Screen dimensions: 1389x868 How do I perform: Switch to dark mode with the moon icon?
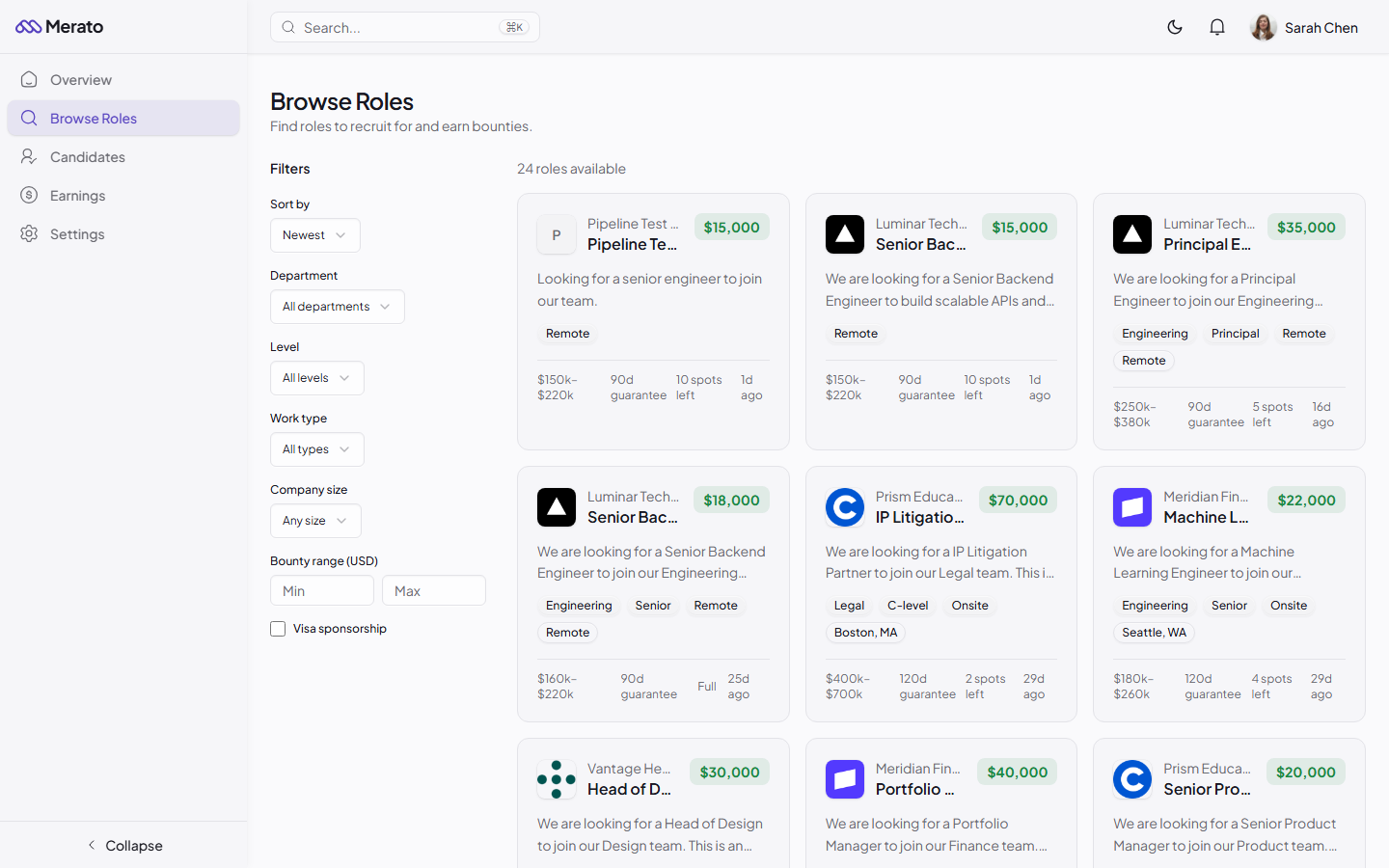tap(1175, 27)
